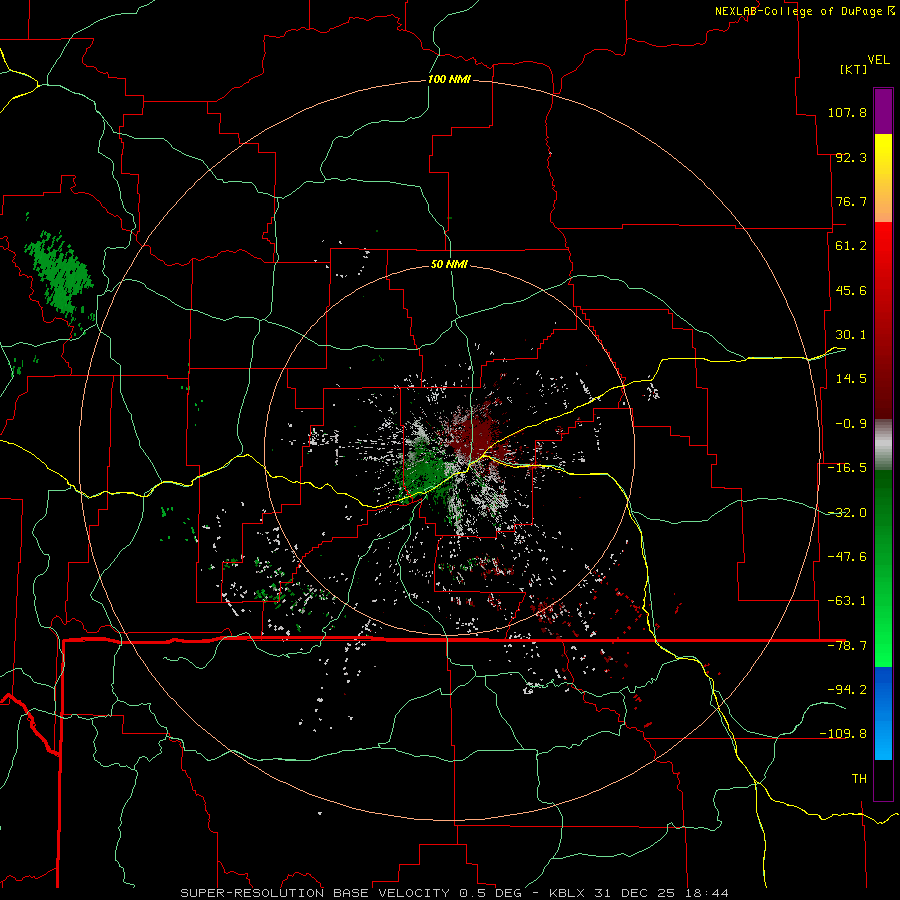Click the TH threshold label in legend

pos(859,779)
